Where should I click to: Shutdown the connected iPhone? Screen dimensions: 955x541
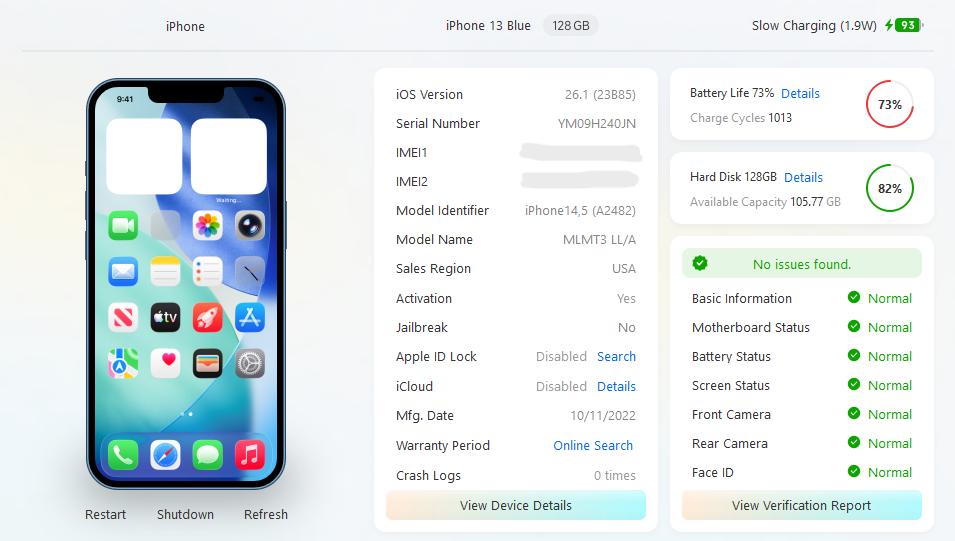click(185, 514)
